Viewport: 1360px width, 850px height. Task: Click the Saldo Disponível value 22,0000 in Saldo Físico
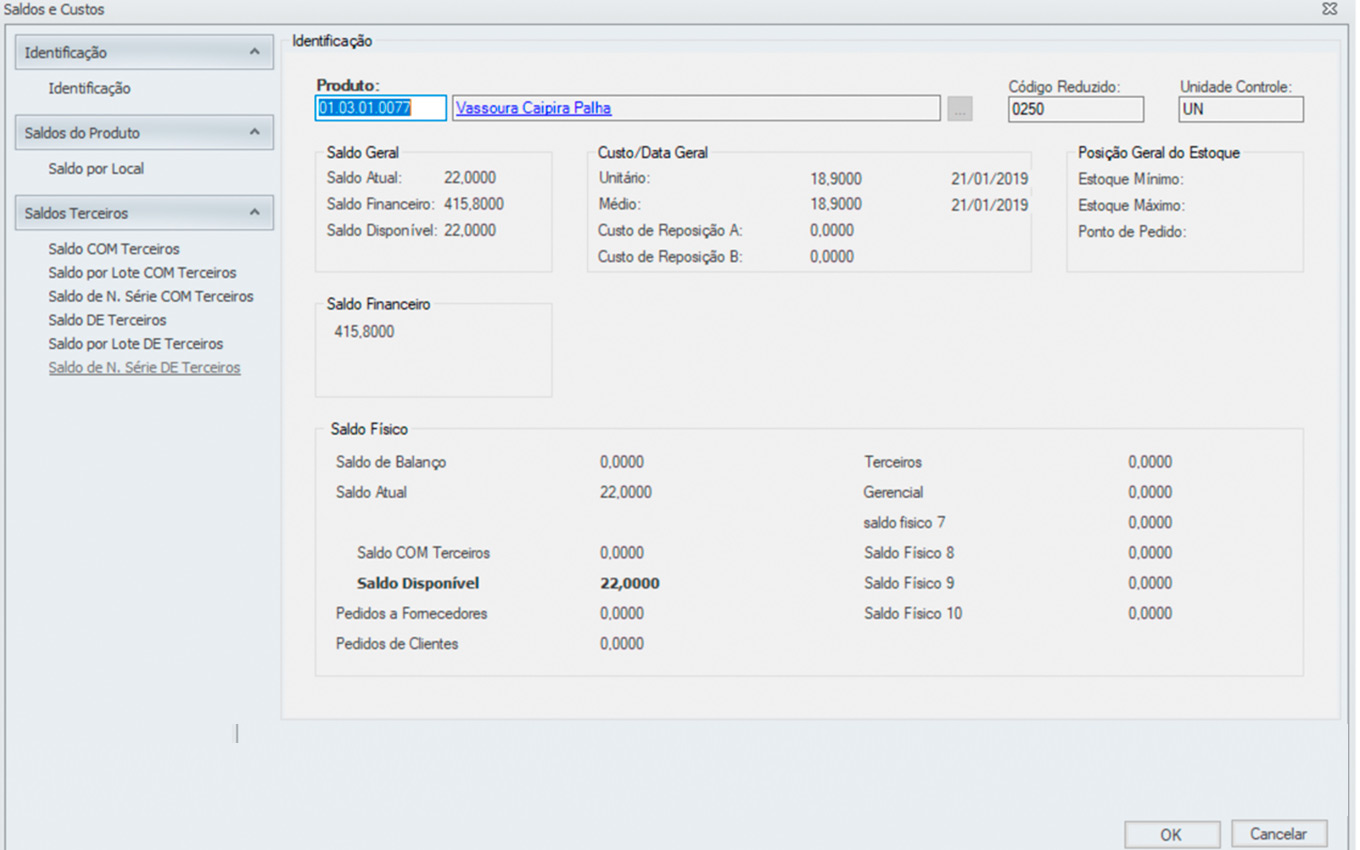pos(629,583)
